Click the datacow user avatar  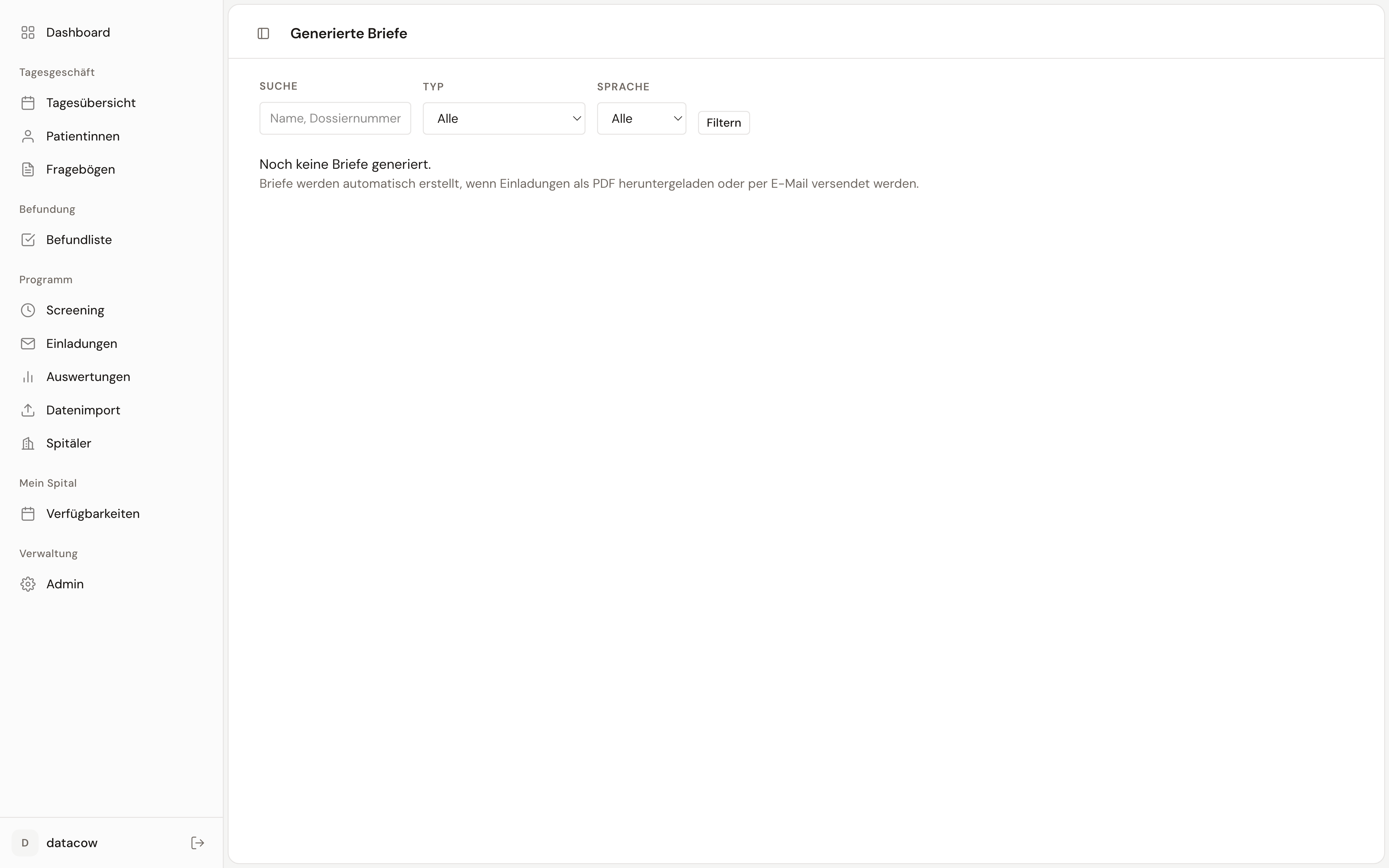(x=25, y=843)
